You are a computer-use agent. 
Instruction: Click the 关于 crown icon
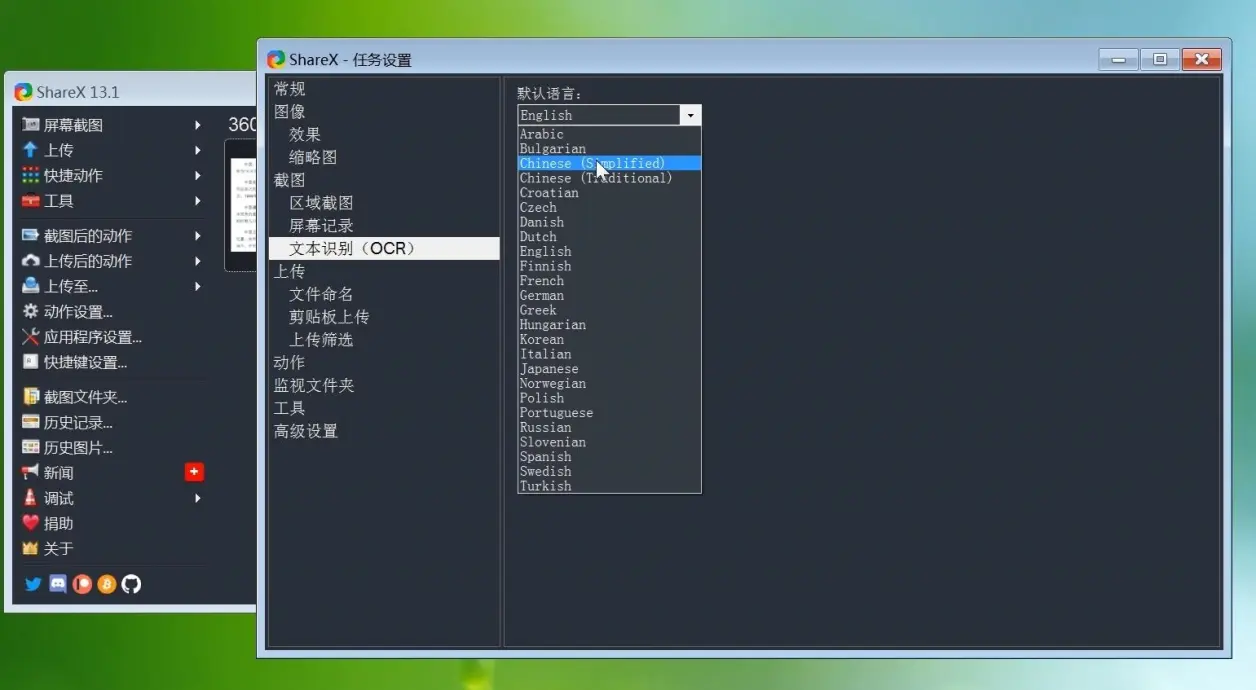tap(31, 548)
